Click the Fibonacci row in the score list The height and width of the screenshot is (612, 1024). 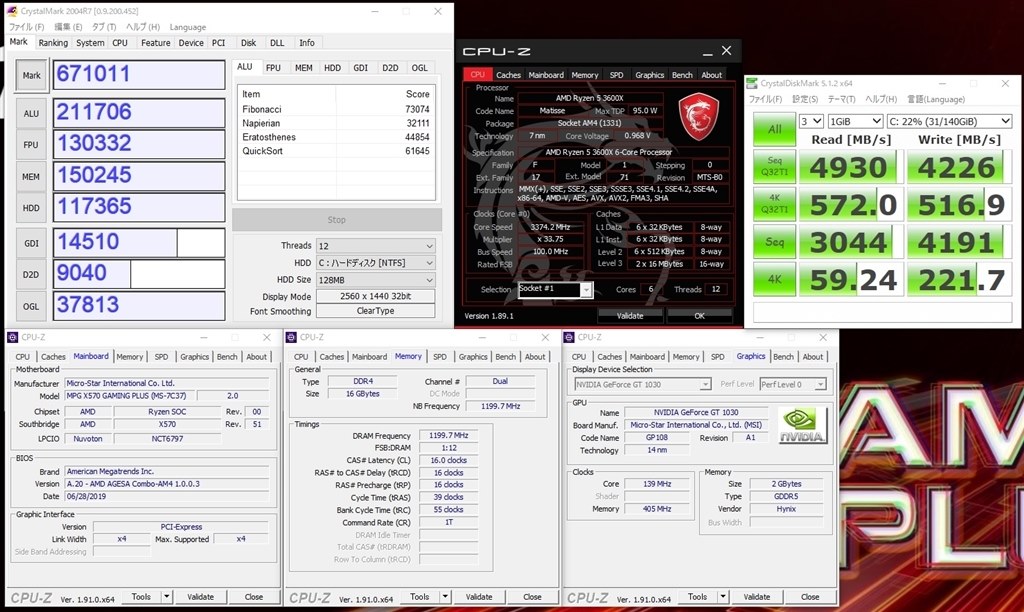[x=336, y=109]
